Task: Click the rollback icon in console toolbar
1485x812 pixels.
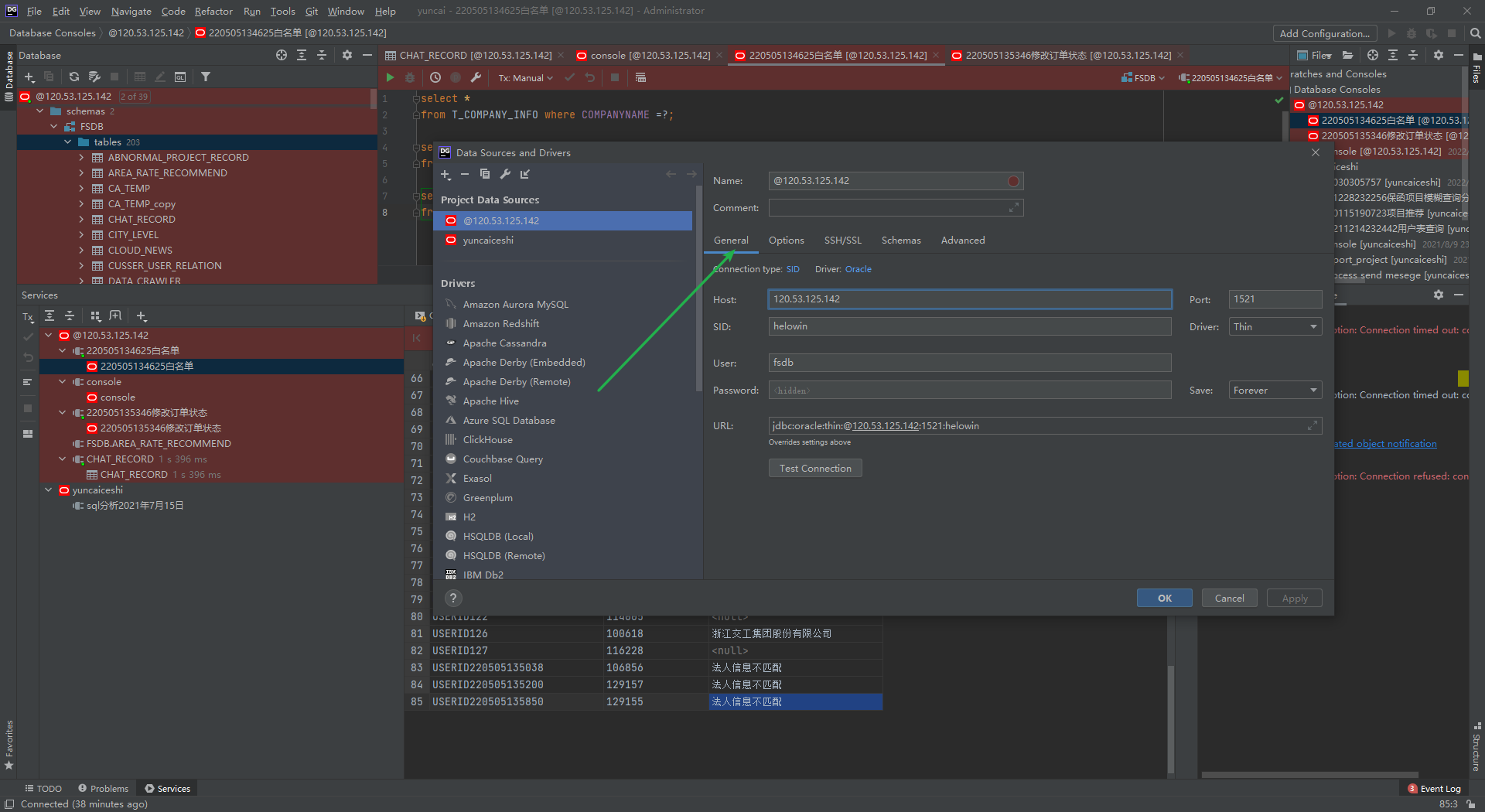Action: pyautogui.click(x=590, y=78)
